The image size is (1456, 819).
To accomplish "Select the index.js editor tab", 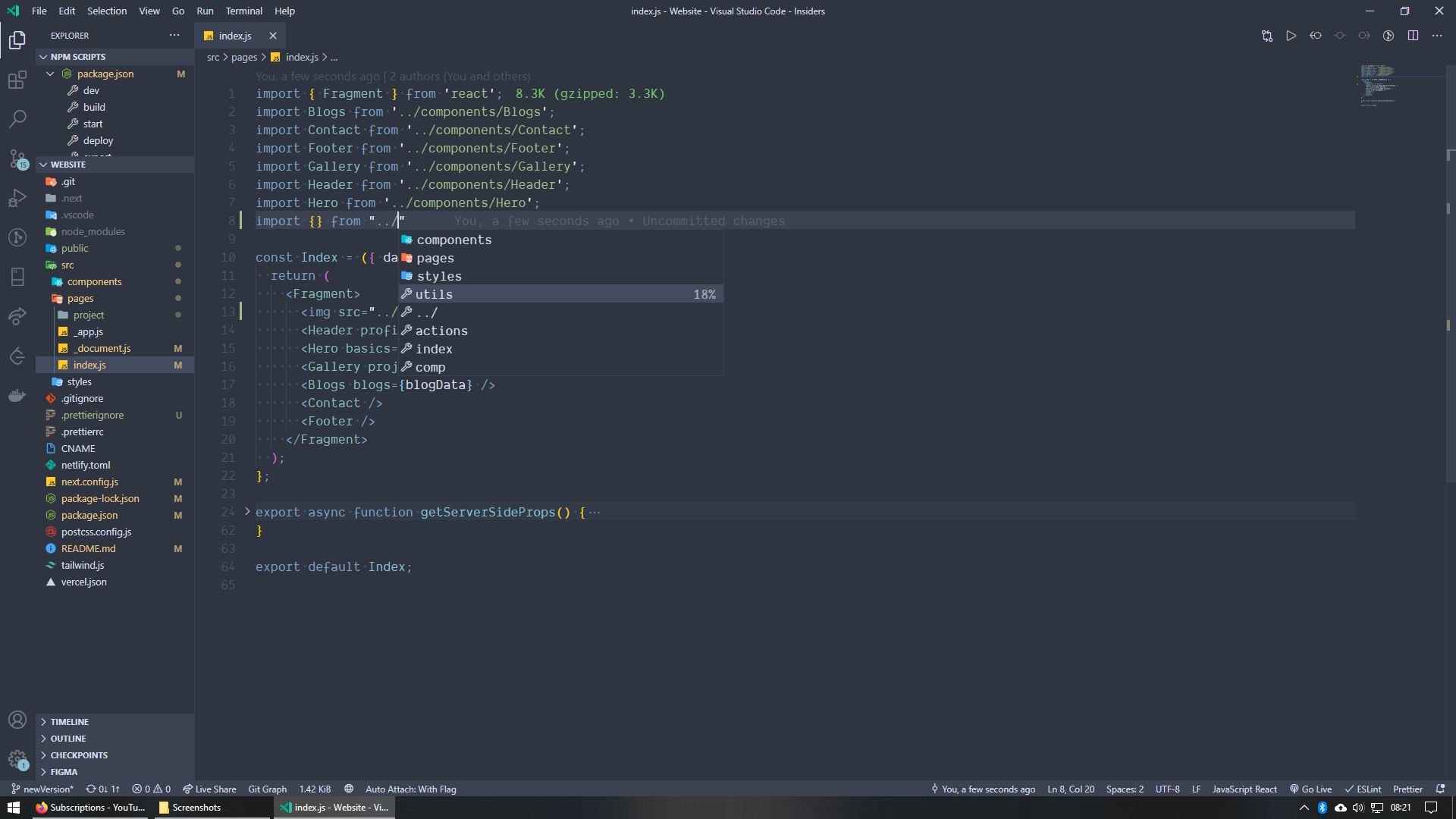I will tap(234, 35).
